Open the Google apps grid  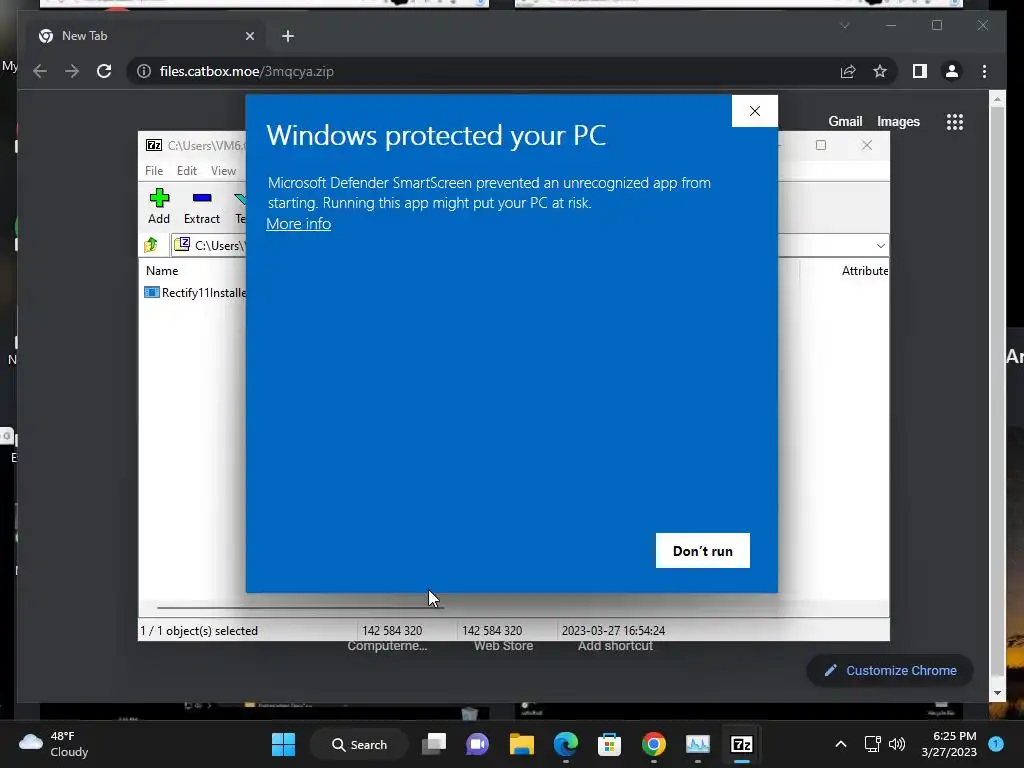[x=955, y=121]
